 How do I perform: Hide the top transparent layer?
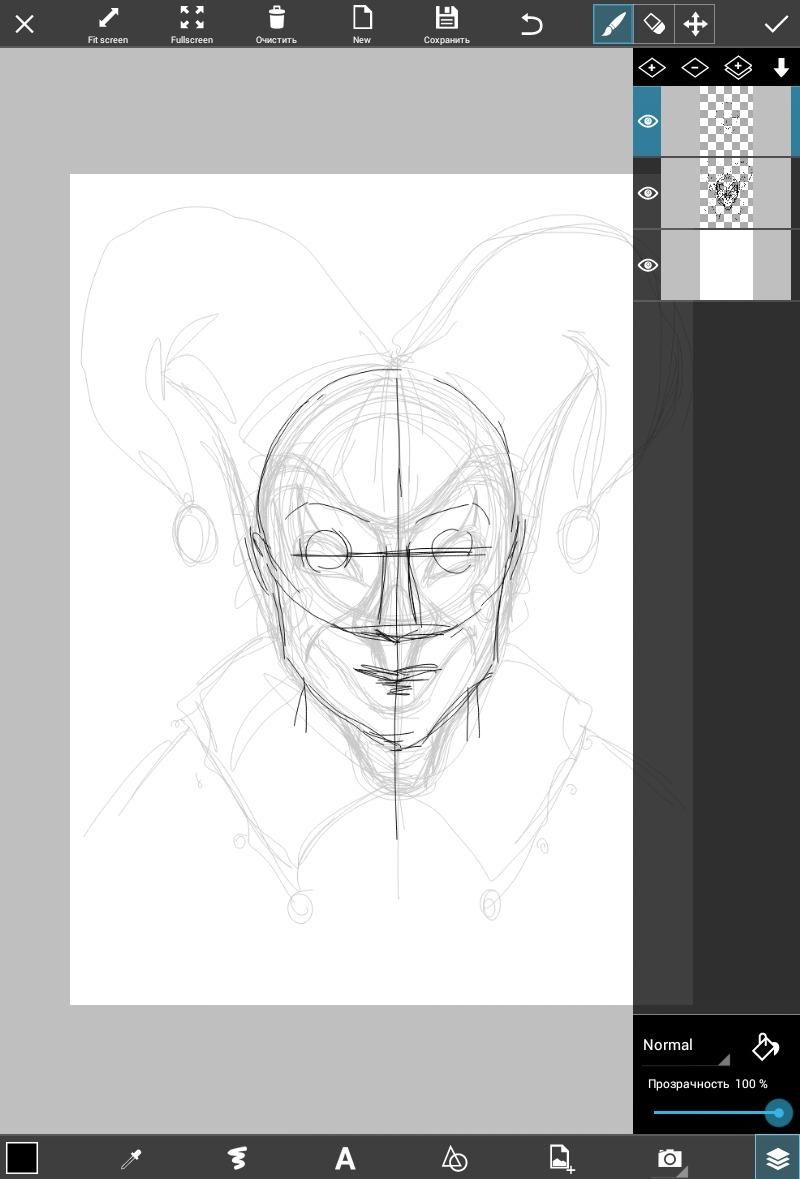(x=647, y=121)
